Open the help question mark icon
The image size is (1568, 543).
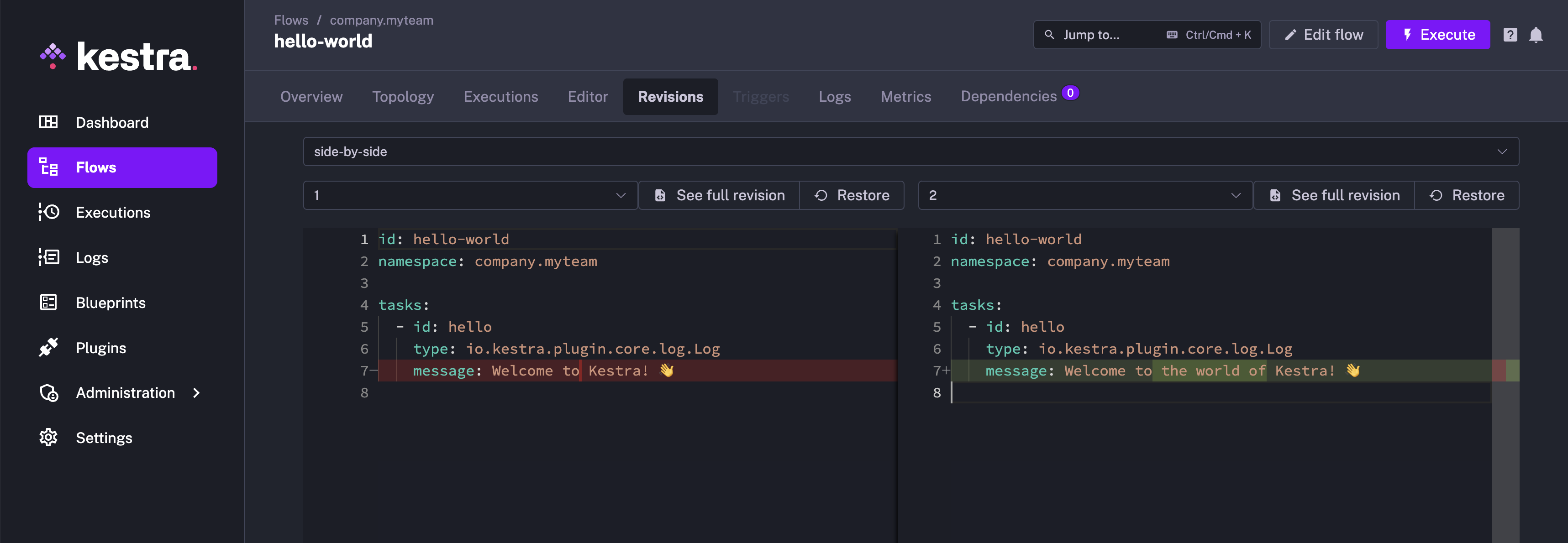pyautogui.click(x=1510, y=35)
